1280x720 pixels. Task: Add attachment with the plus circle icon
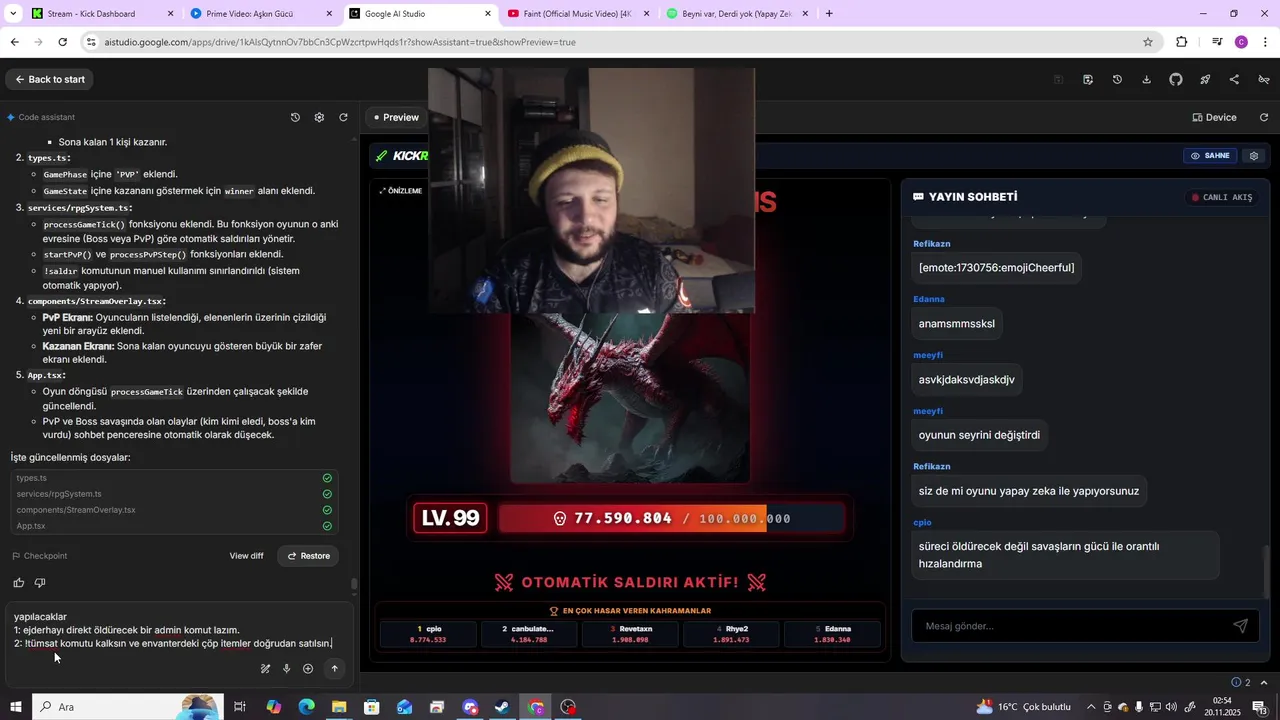pos(308,669)
